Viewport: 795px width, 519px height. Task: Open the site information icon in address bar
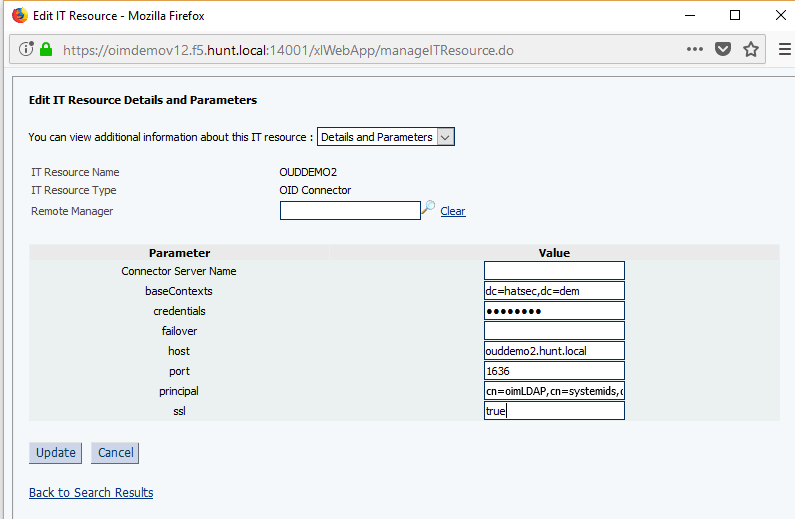[x=26, y=49]
